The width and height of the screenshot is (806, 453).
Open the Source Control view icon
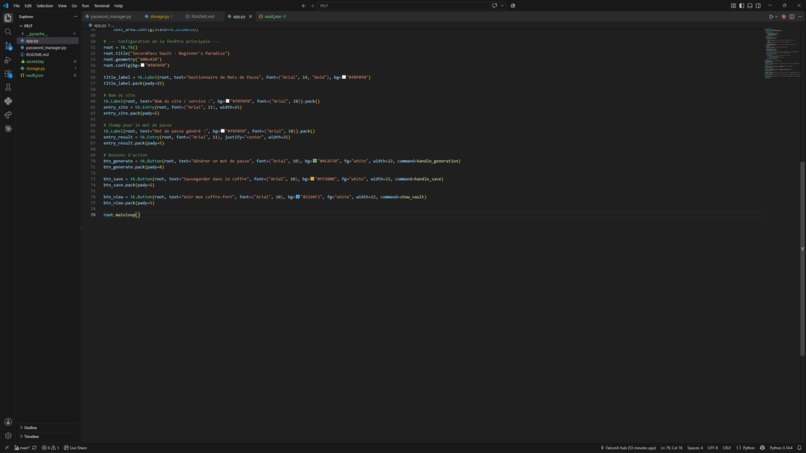(x=8, y=46)
